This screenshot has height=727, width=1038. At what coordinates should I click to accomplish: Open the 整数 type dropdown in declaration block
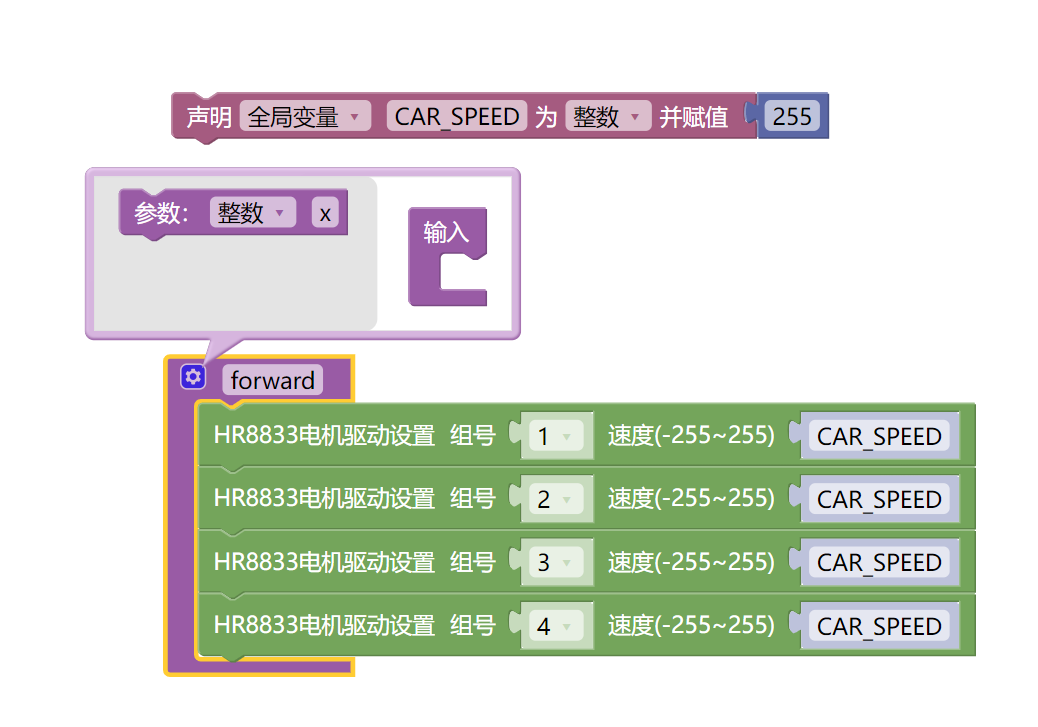608,117
